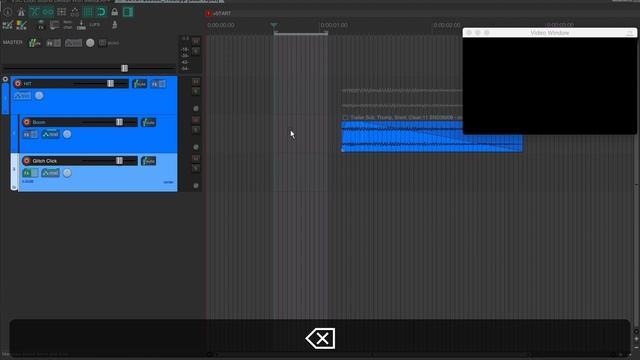Open the Boom track automation read menu
This screenshot has width=640, height=360.
(50, 134)
